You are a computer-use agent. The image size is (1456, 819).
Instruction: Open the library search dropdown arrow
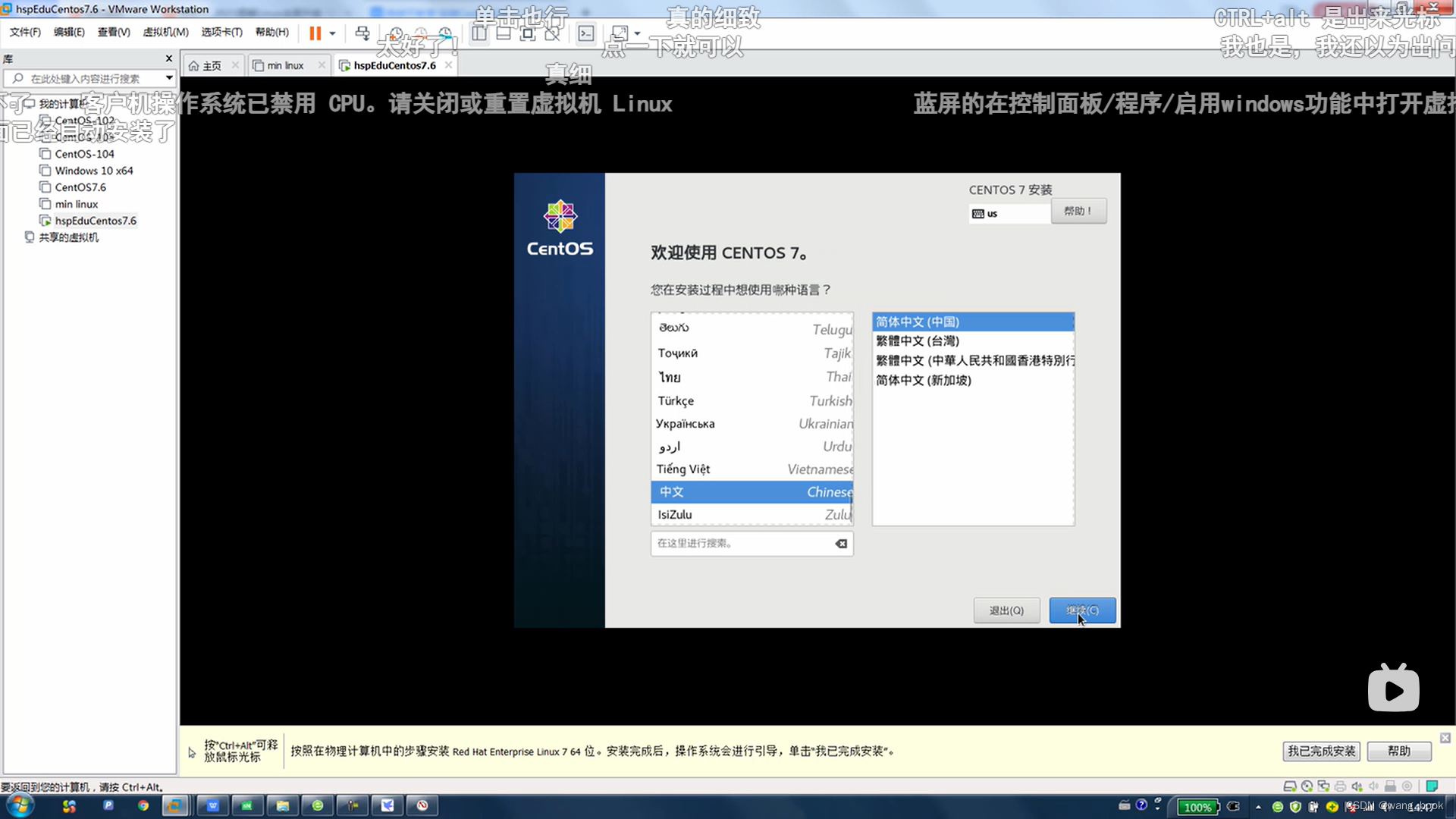click(169, 78)
